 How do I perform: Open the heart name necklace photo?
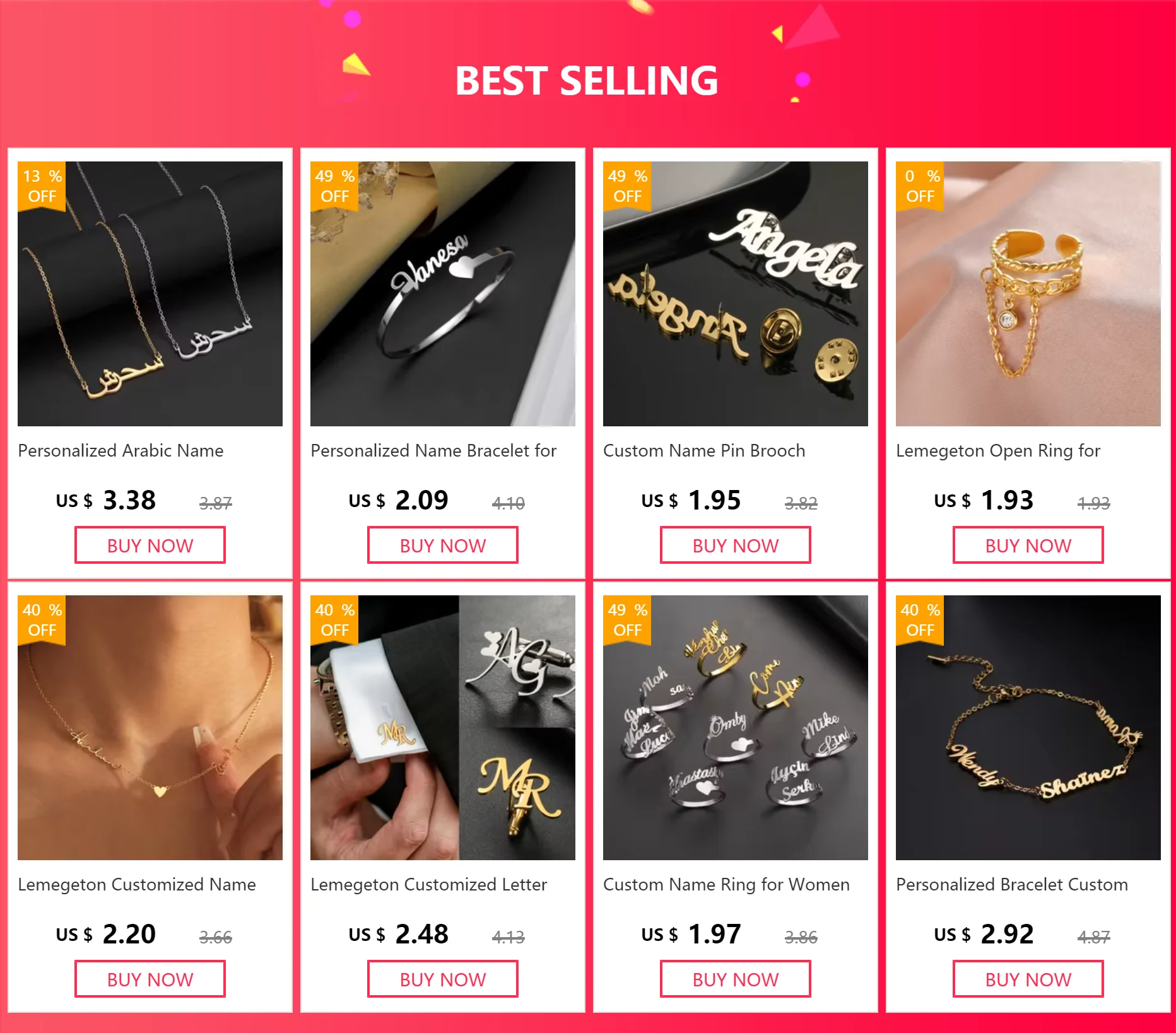point(150,728)
